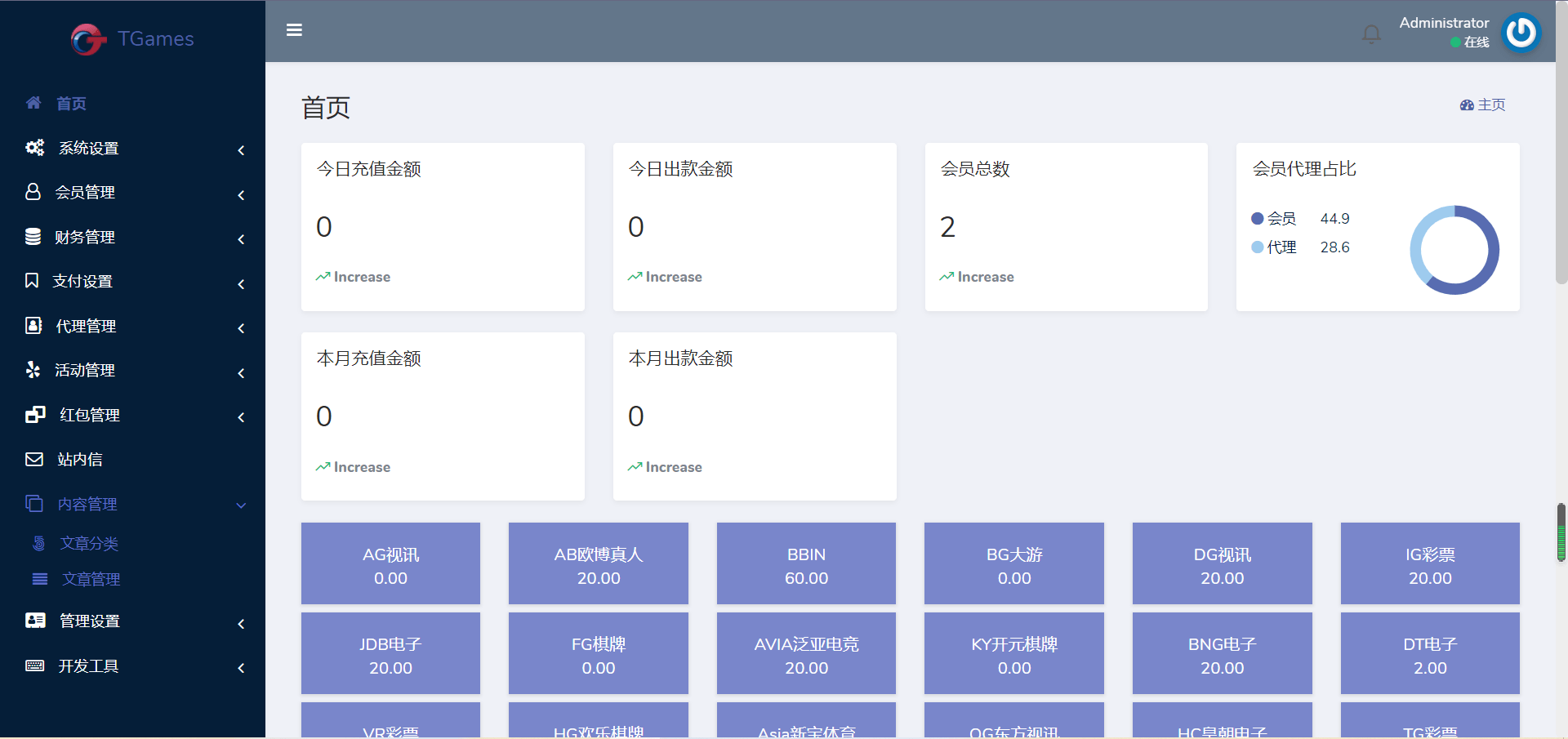Image resolution: width=1568 pixels, height=739 pixels.
Task: Open the 文章分类 submenu item
Action: (x=89, y=544)
